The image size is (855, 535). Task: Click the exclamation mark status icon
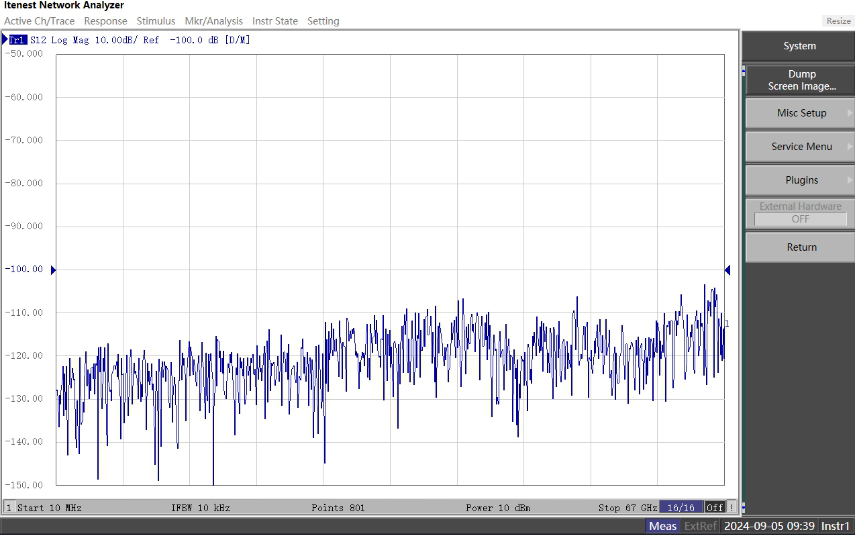(x=731, y=508)
